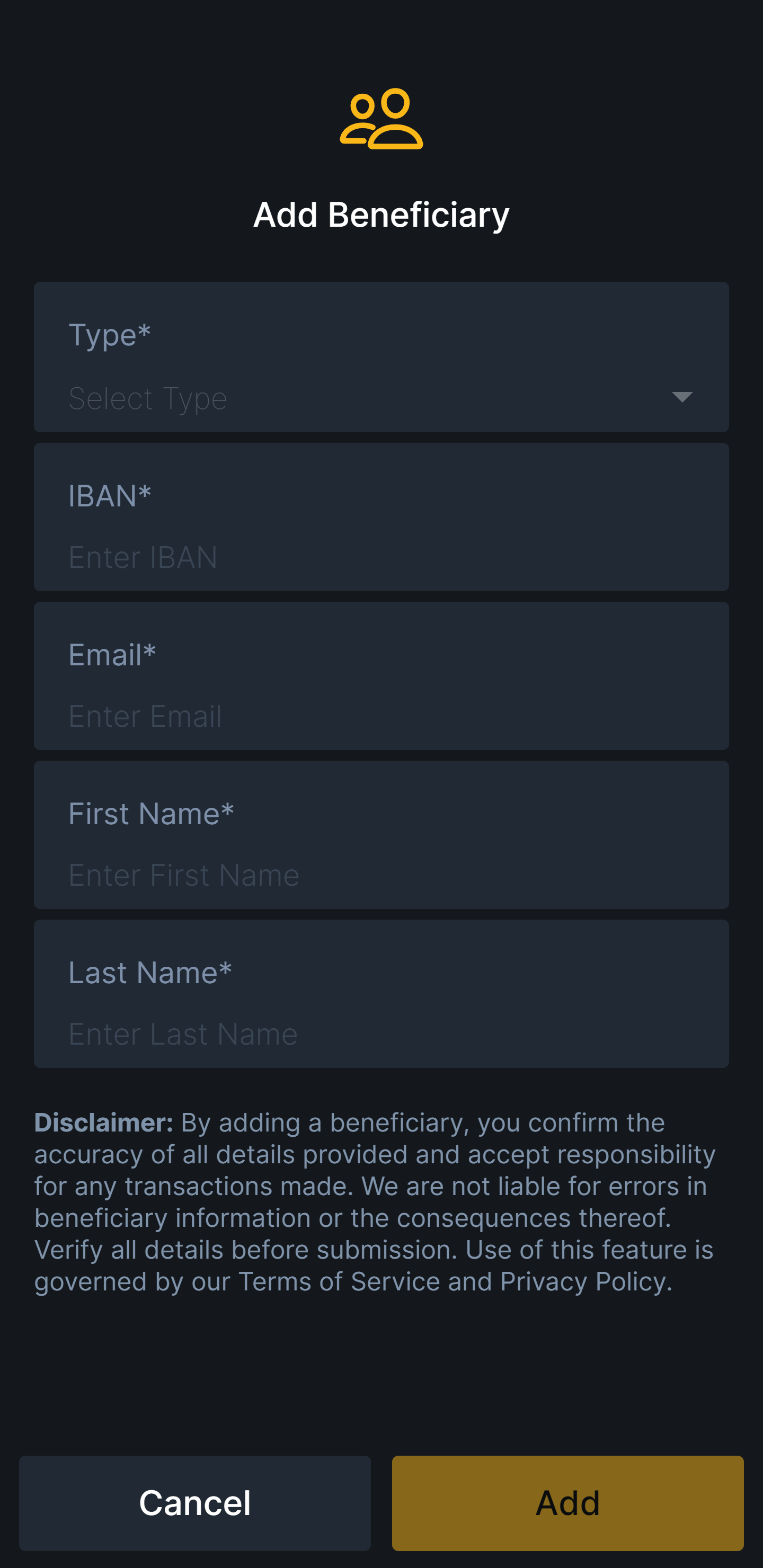Open the Select Type combo box

366,399
